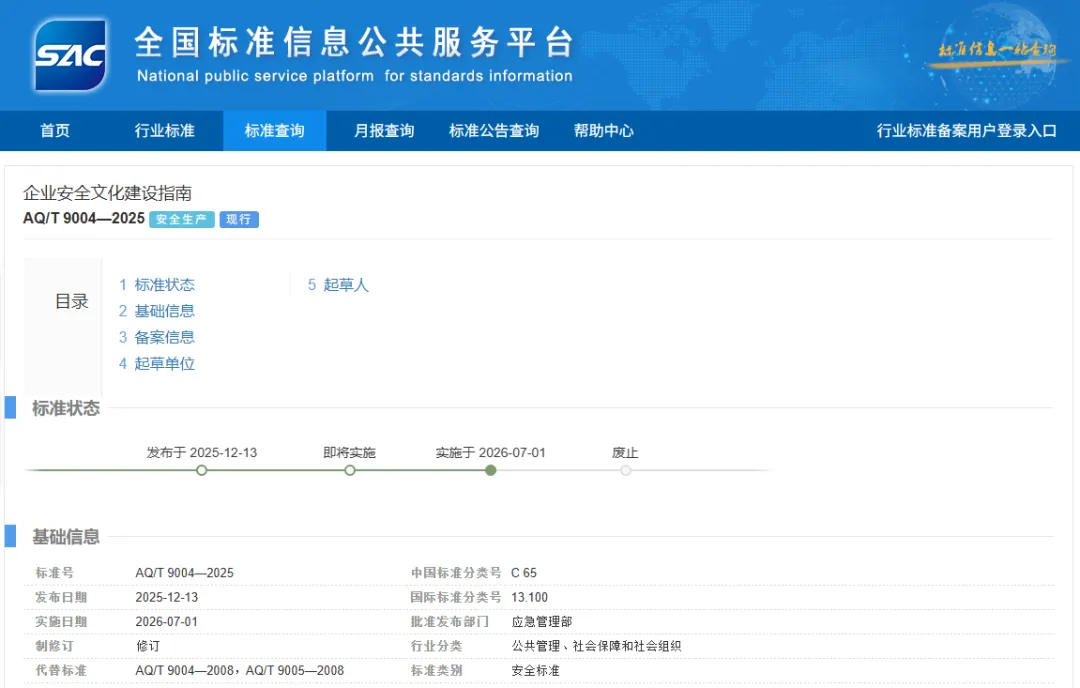Jump to 2 基础信息 in 目录

(x=156, y=311)
